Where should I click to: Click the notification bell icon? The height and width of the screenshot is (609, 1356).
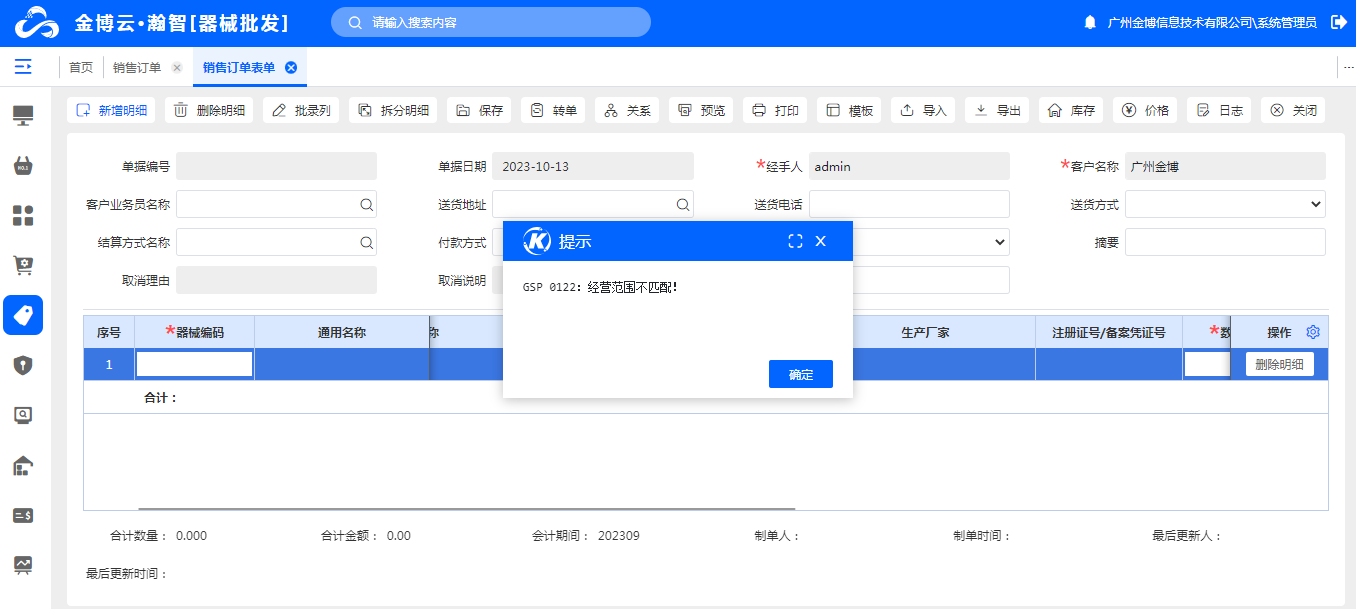tap(1090, 22)
